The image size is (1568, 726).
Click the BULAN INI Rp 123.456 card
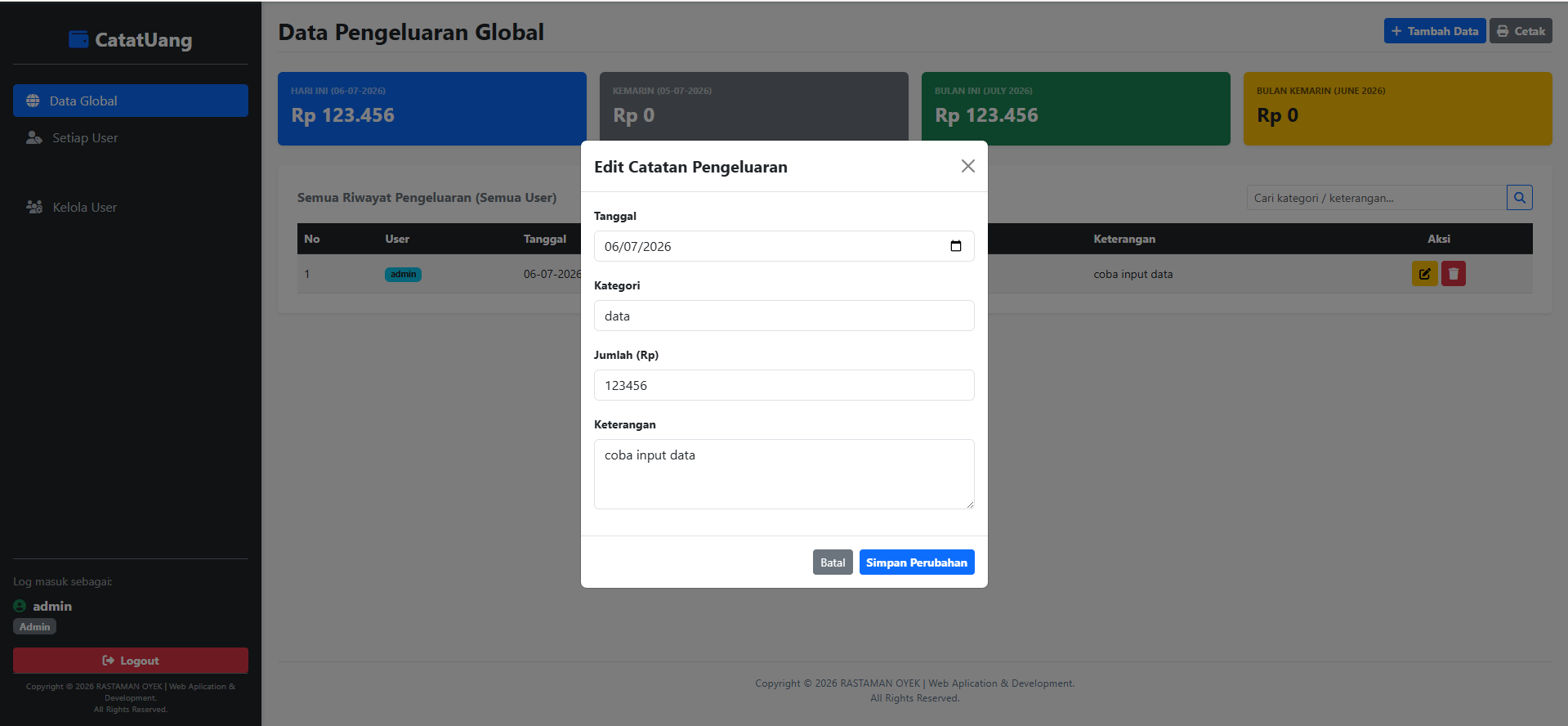point(1076,109)
